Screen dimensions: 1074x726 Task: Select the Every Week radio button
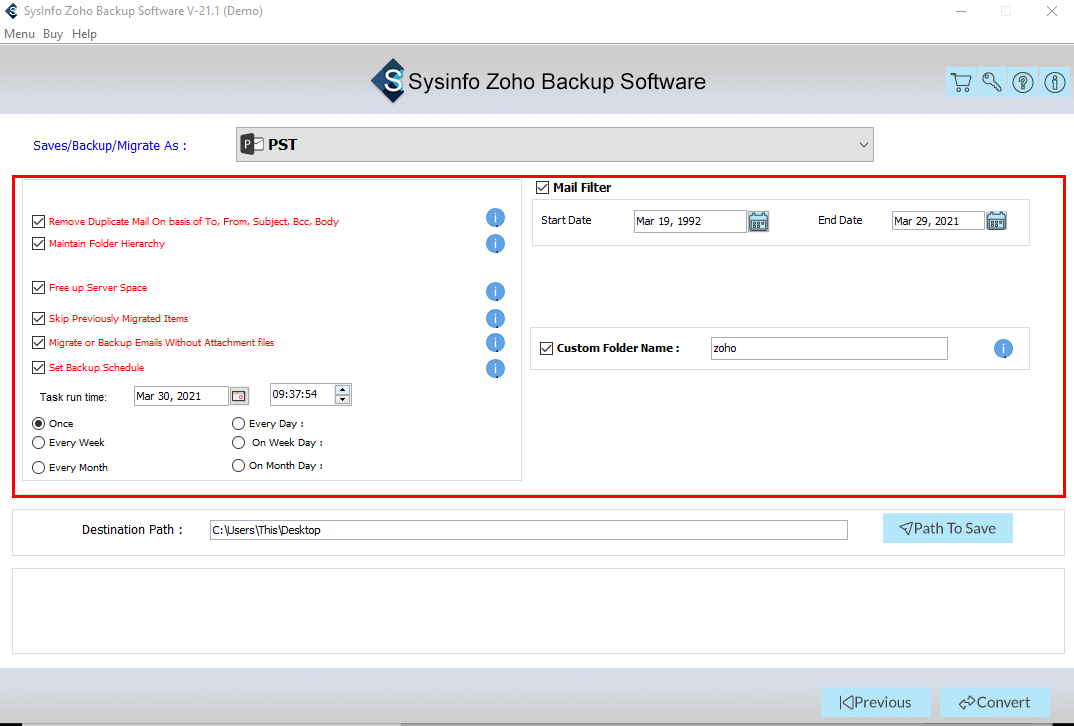click(x=39, y=443)
